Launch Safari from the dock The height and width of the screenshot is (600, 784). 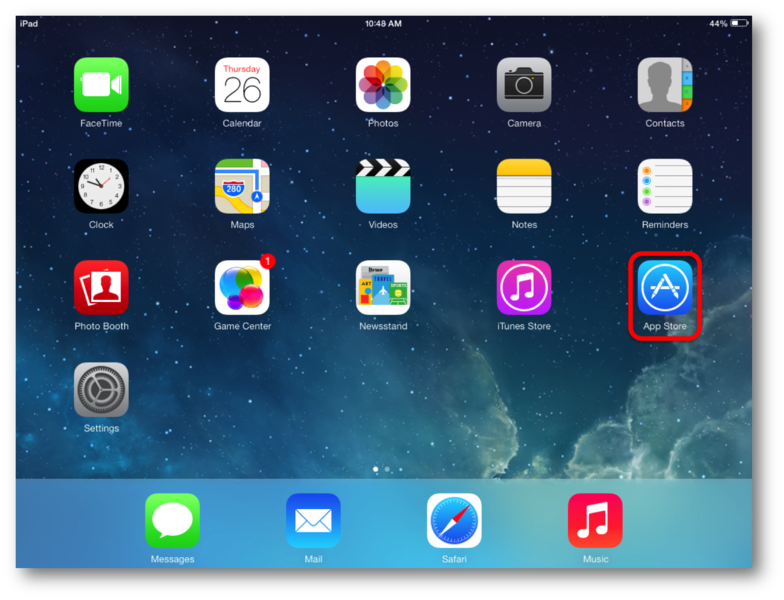[x=454, y=521]
